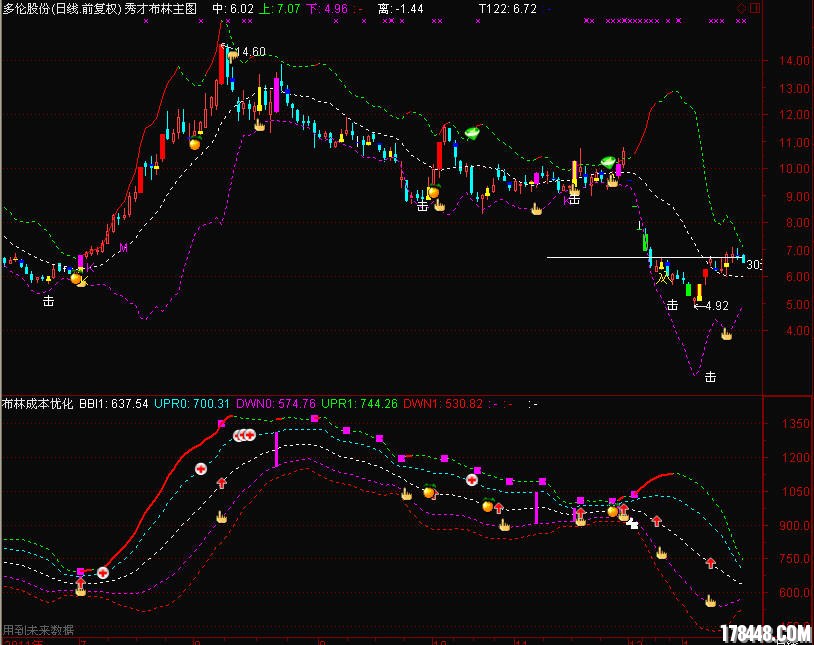Screen dimensions: 814x645
Task: Click the hand marker near the 4.00 price level
Action: pos(726,334)
